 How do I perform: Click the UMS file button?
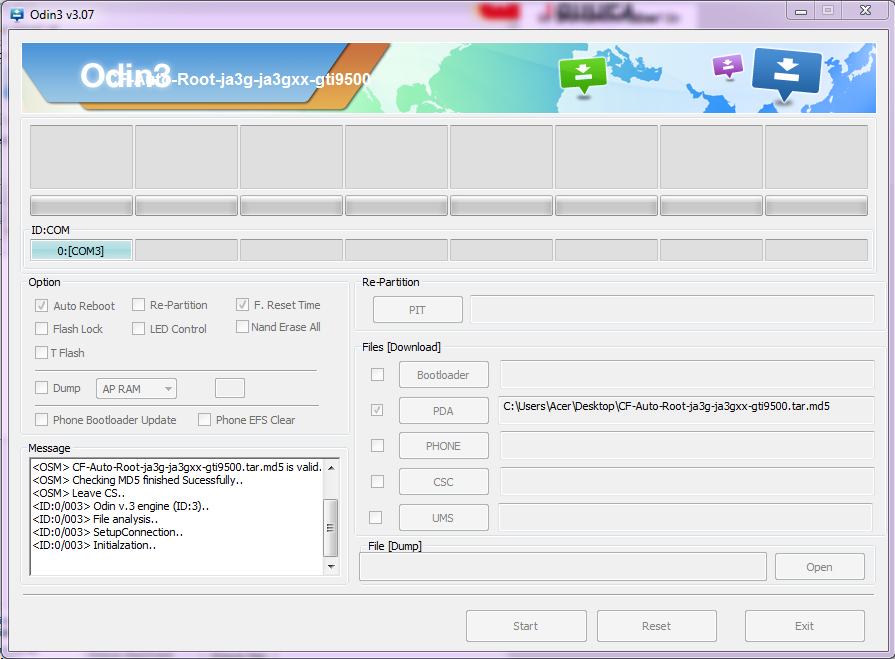click(444, 518)
